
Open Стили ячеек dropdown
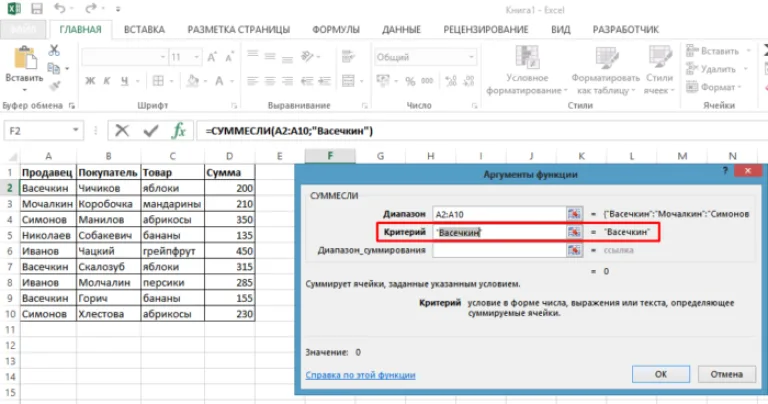coord(659,71)
